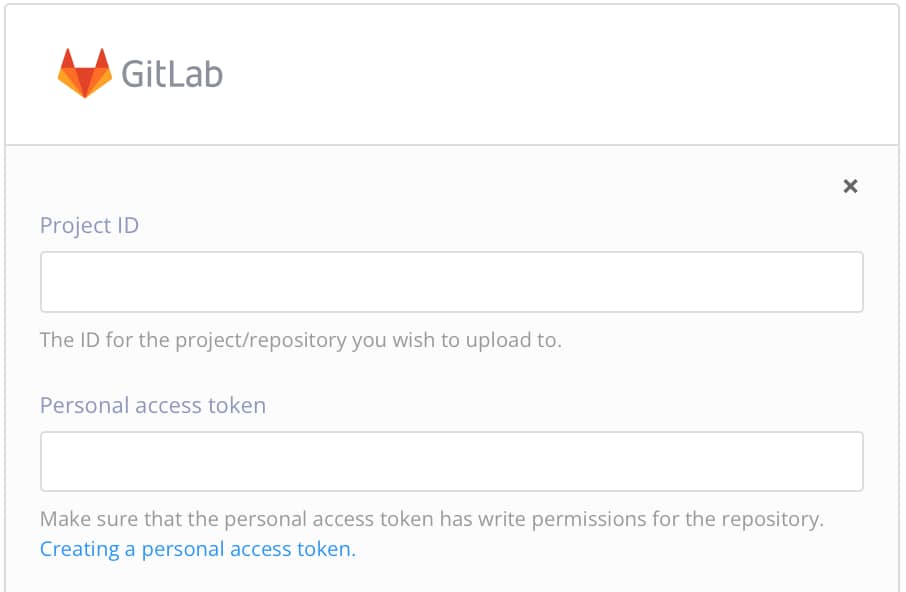Click the GitLab branding area

point(140,72)
